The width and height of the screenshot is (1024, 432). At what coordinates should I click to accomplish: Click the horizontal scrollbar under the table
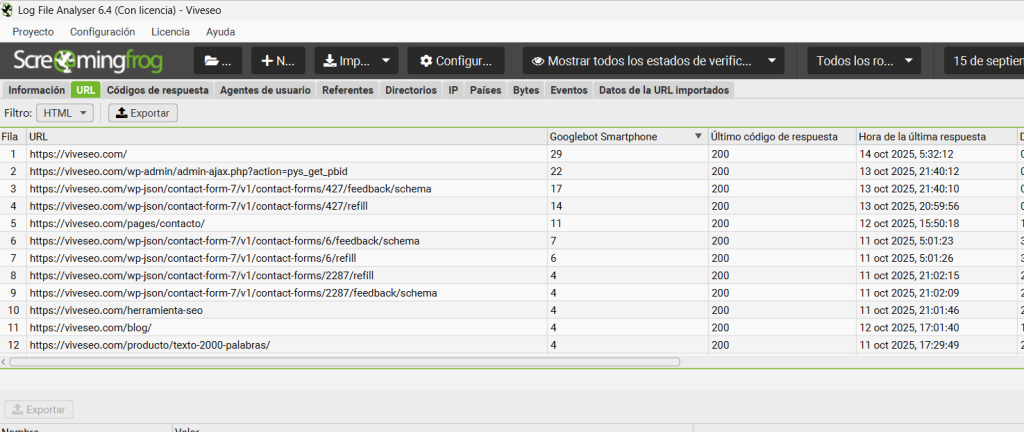click(350, 361)
